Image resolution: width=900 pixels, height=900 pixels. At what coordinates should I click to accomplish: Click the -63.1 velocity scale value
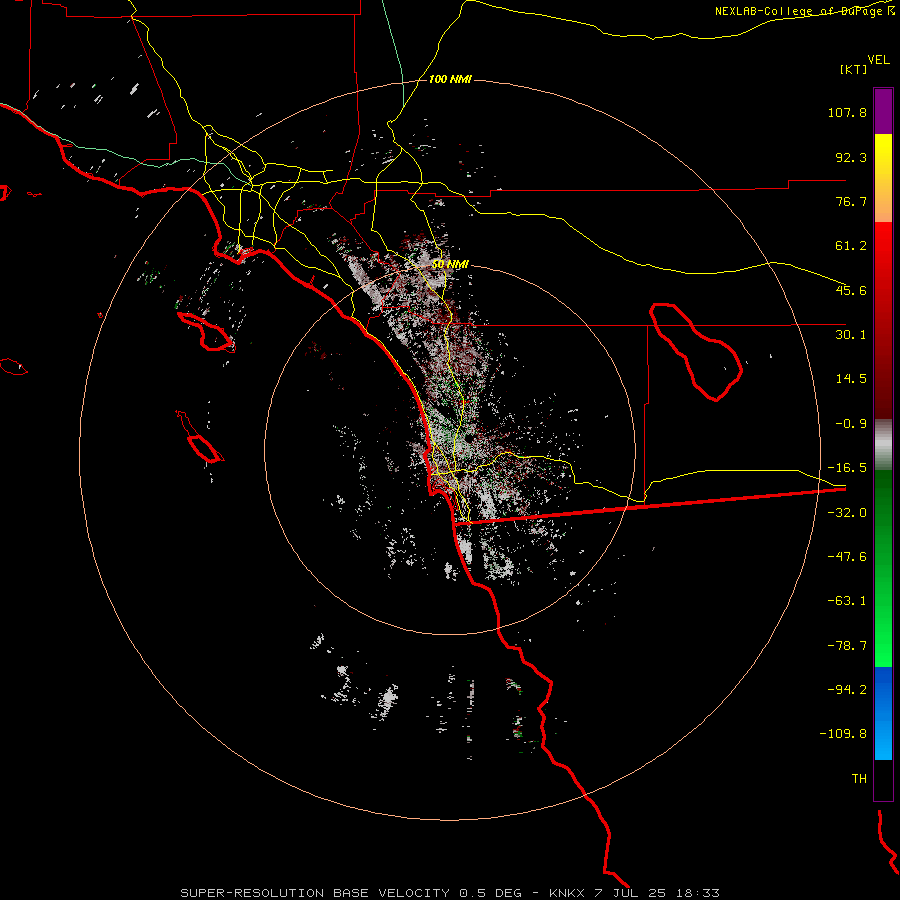847,601
